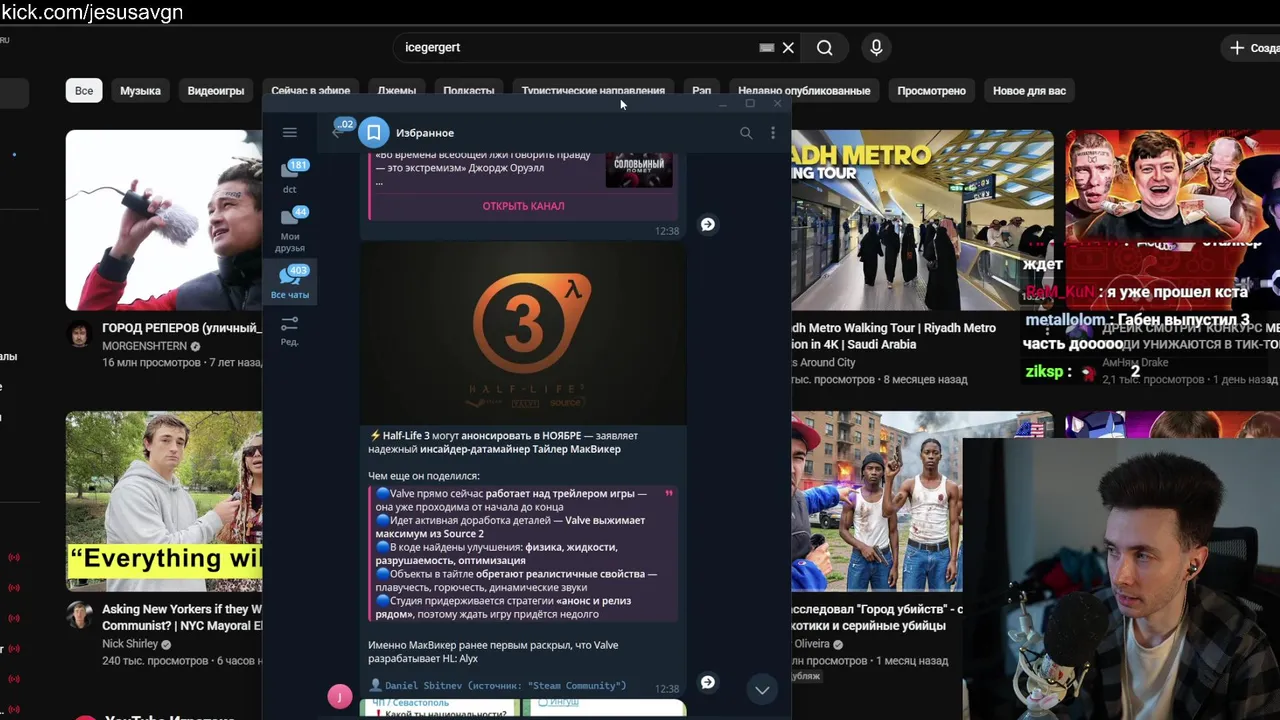Image resolution: width=1280 pixels, height=720 pixels.
Task: Open Nick Shirley channel link
Action: tap(130, 644)
